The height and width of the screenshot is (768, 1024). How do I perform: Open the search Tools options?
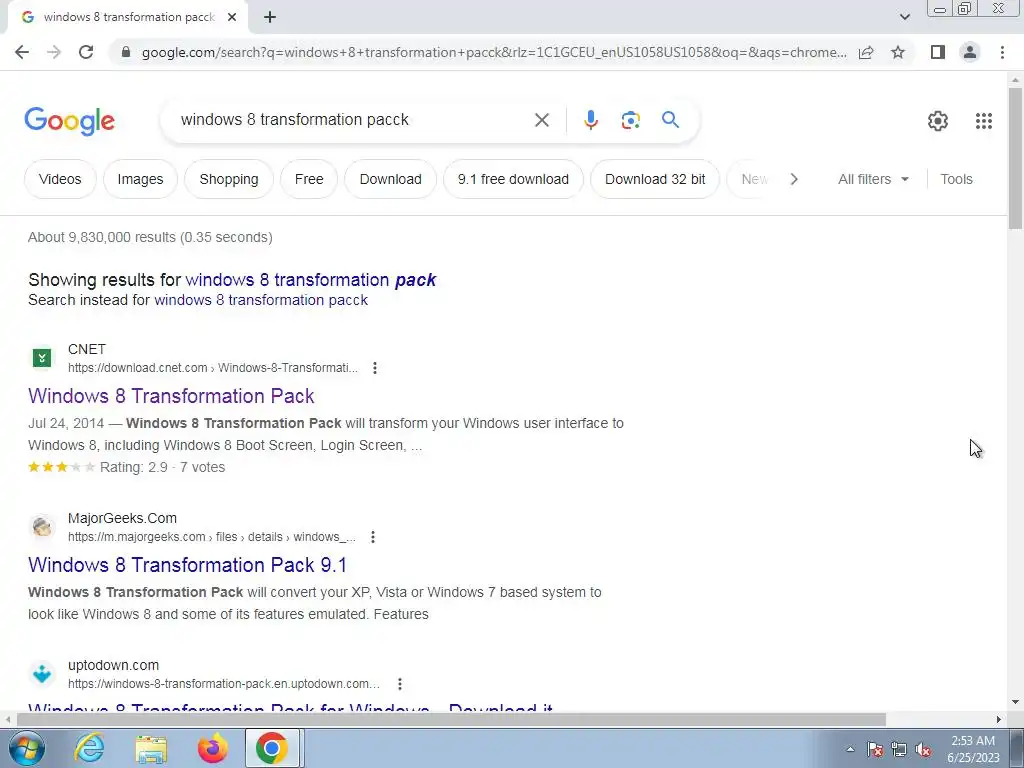tap(956, 179)
